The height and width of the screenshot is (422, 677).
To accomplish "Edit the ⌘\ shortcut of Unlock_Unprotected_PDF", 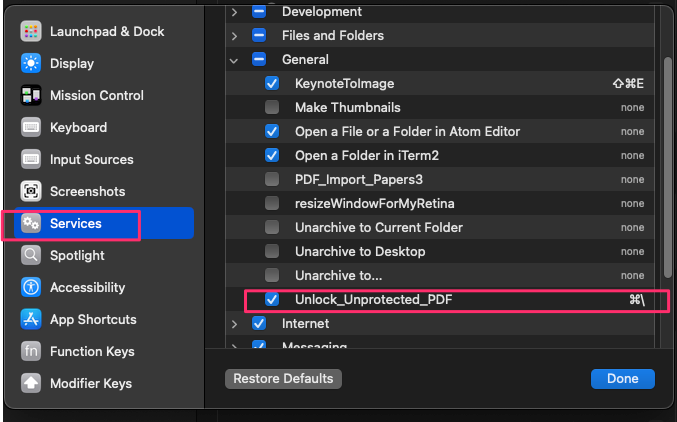I will (x=637, y=299).
